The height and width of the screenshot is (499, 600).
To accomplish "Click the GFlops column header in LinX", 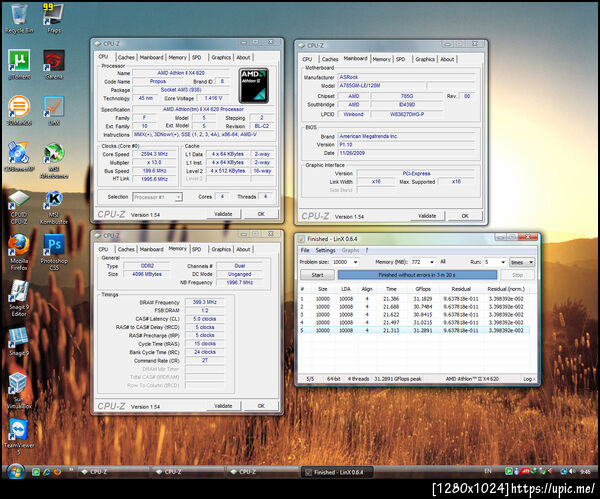I will [x=423, y=289].
